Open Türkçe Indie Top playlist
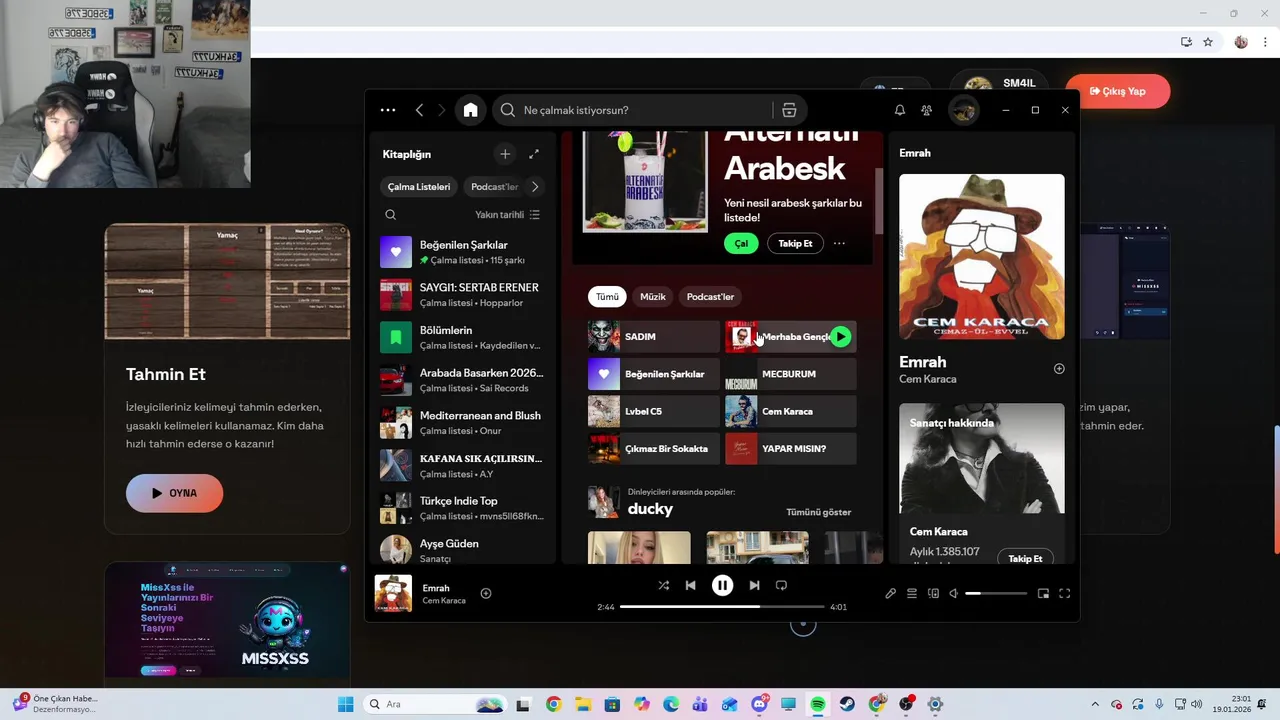 [463, 508]
